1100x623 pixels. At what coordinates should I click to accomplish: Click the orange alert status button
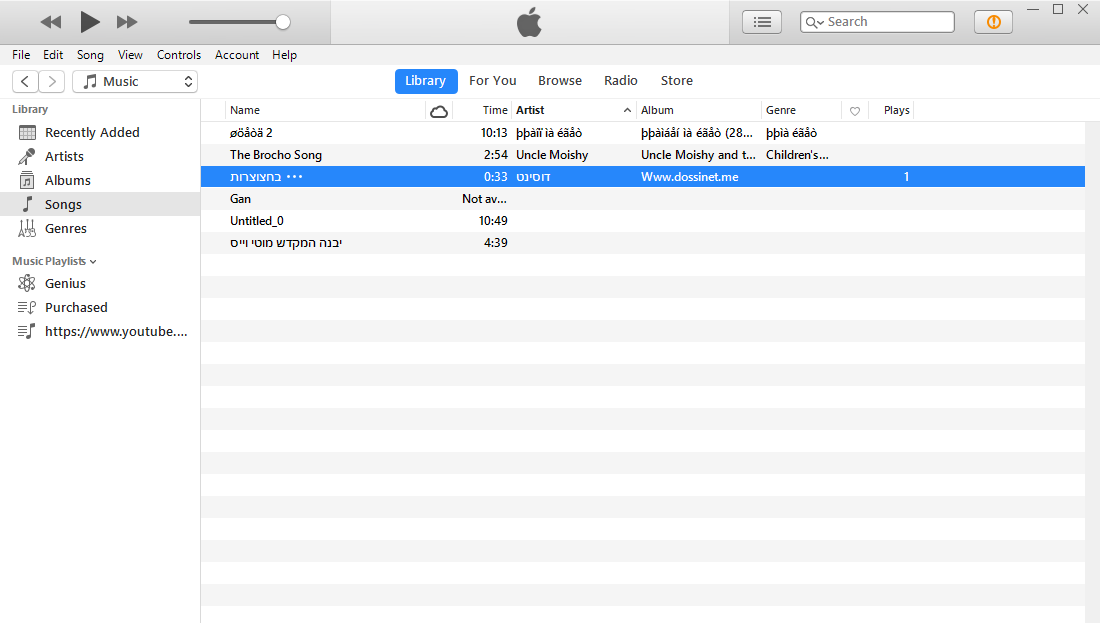[993, 22]
